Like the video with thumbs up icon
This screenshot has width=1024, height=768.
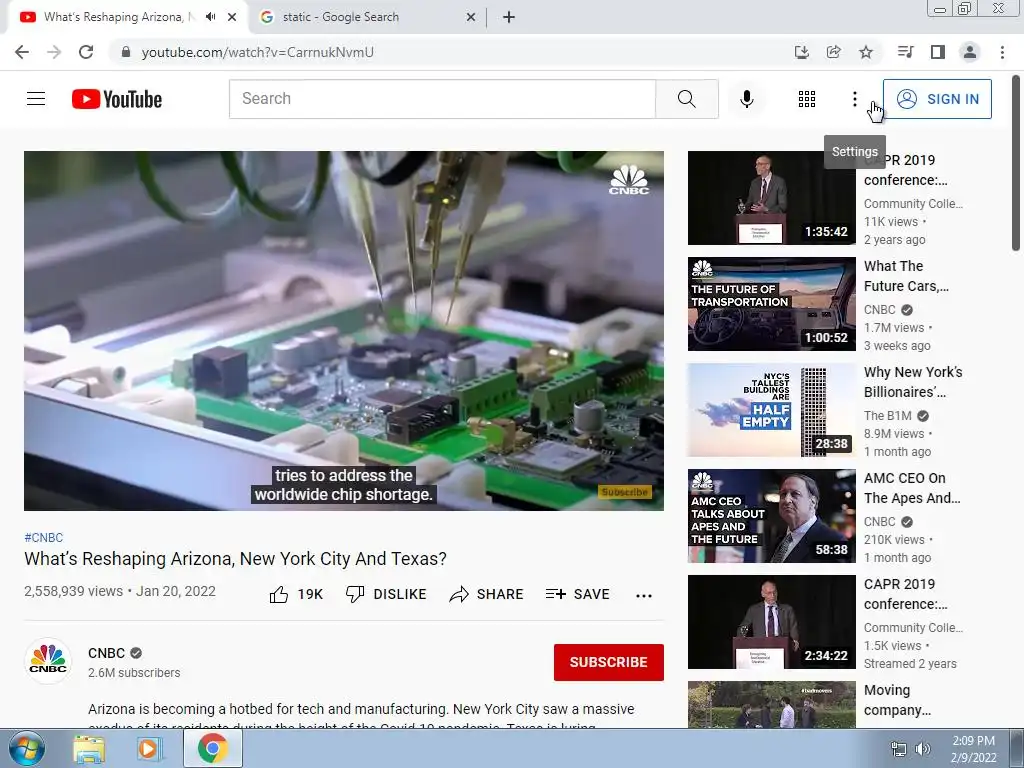pyautogui.click(x=279, y=594)
